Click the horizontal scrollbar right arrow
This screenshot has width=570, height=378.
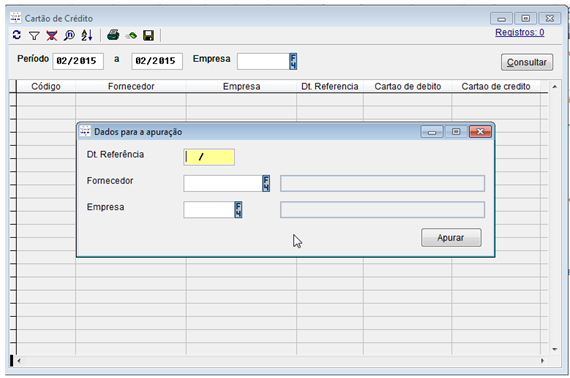(x=542, y=361)
